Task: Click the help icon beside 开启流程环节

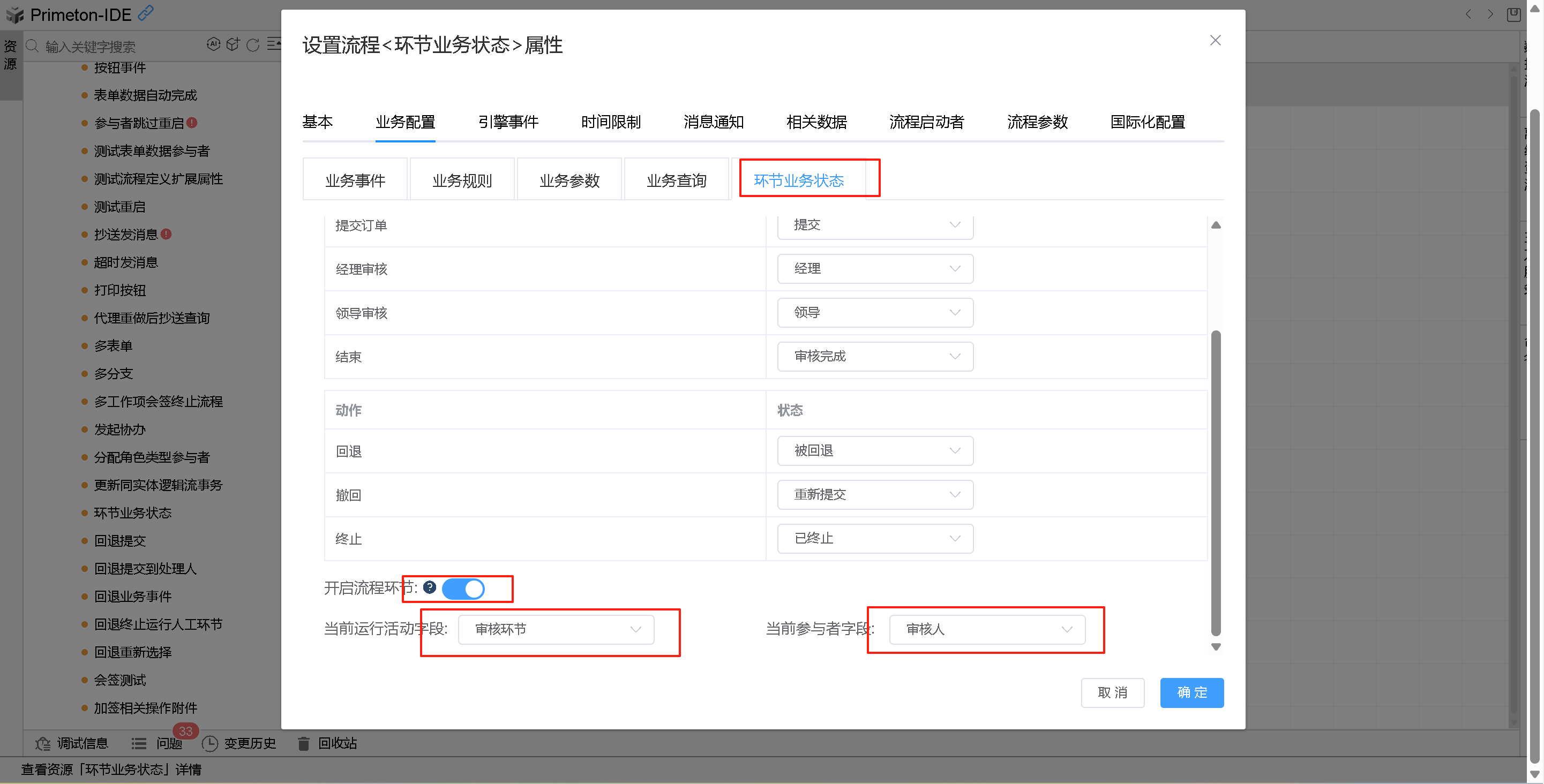Action: tap(429, 587)
